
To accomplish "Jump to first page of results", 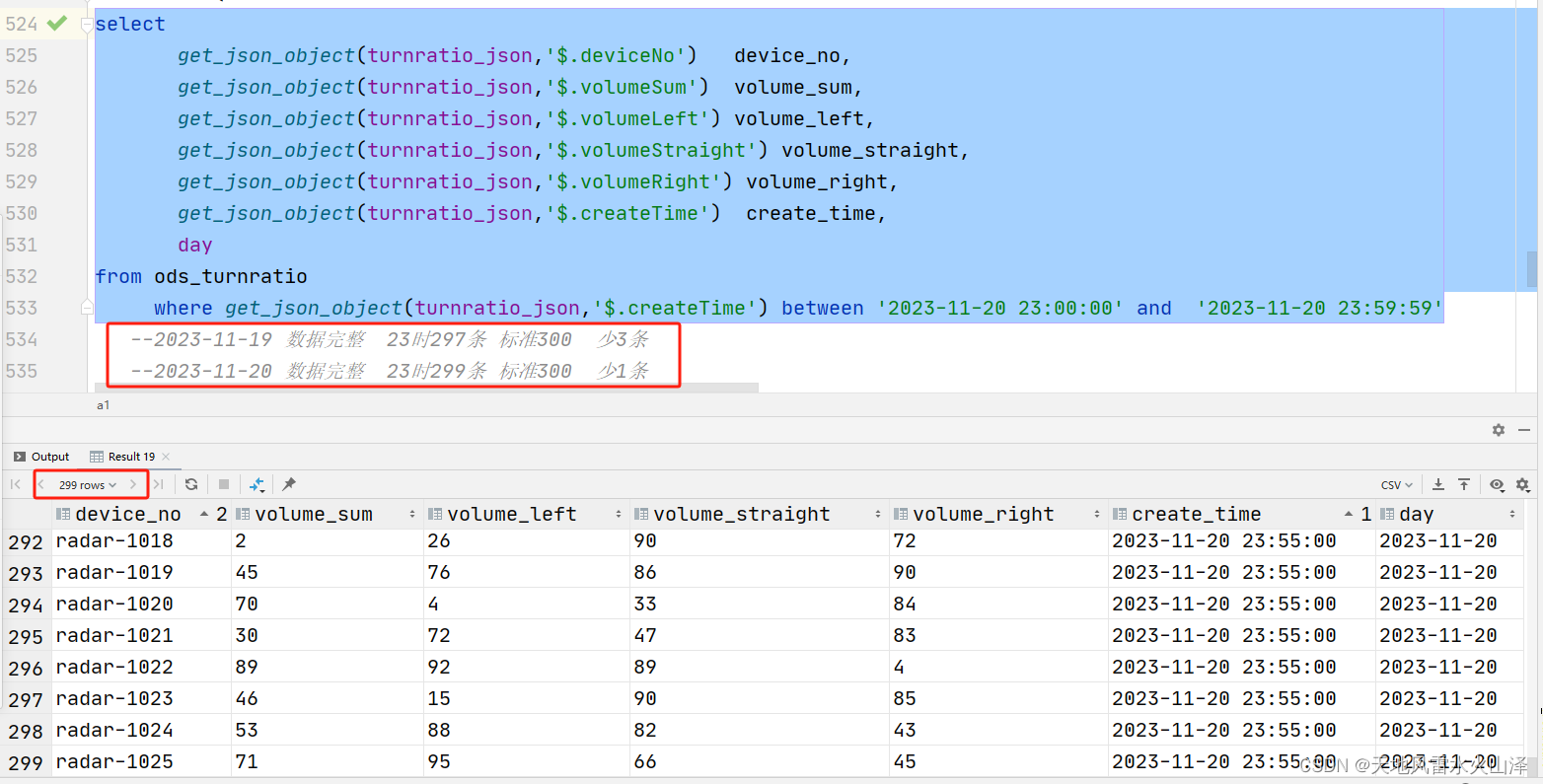I will (x=15, y=484).
